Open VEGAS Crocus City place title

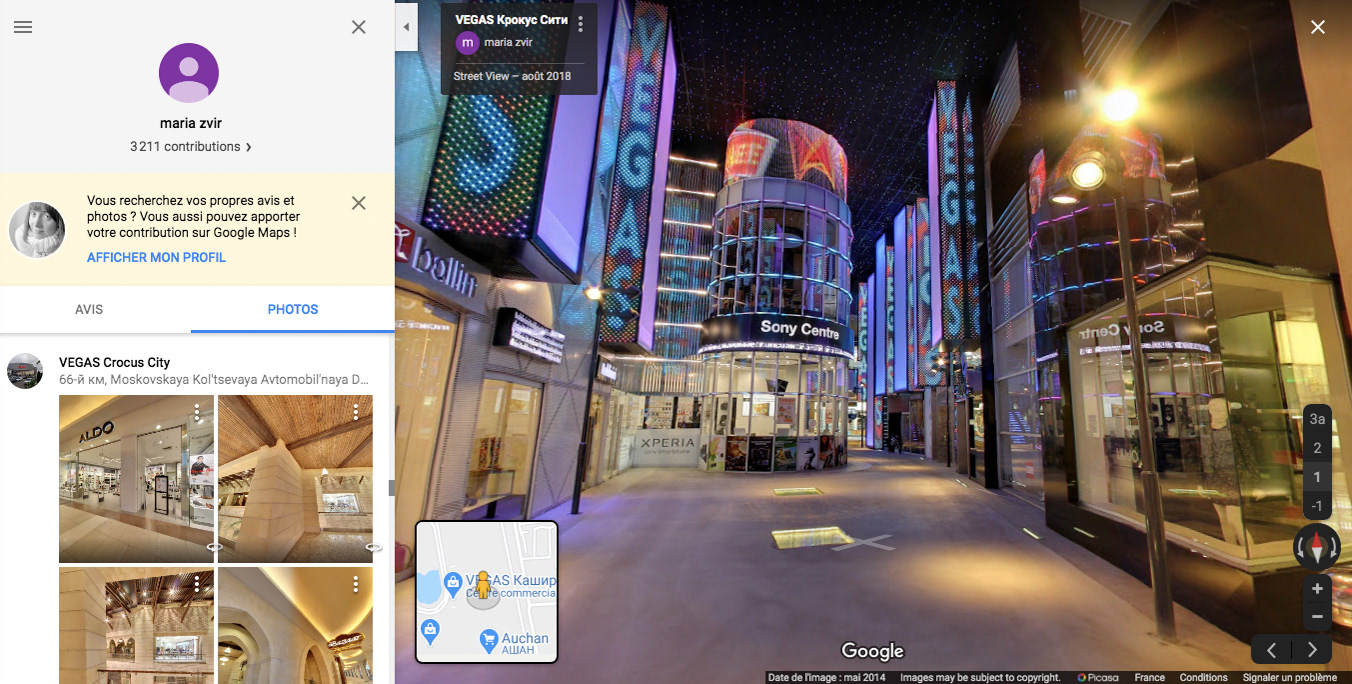(x=114, y=362)
